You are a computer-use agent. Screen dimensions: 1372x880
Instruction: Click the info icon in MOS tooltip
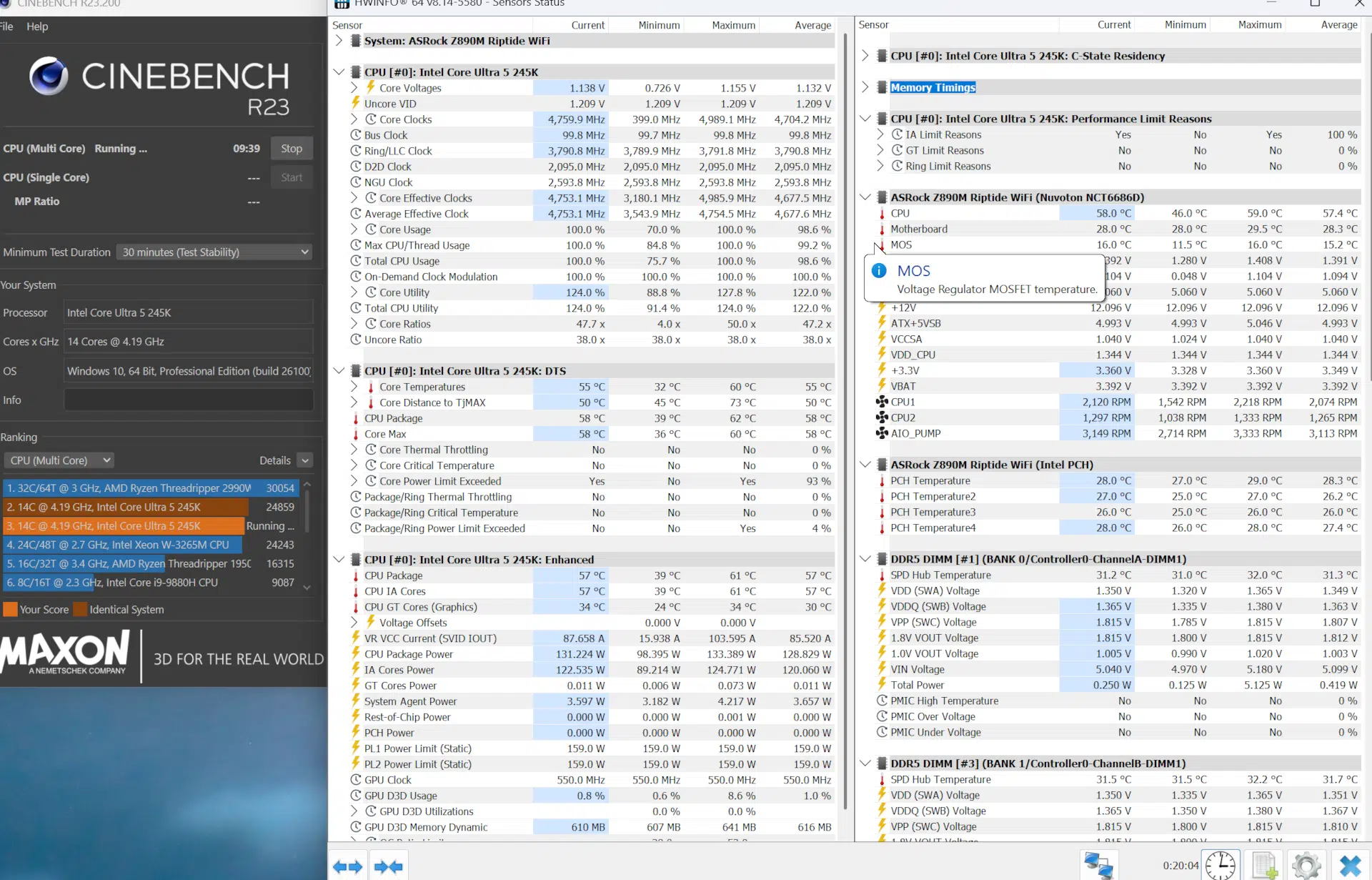coord(879,270)
